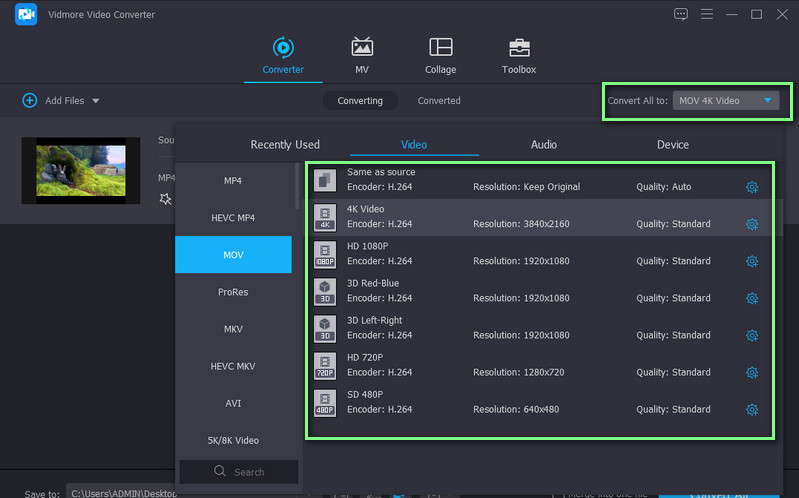Select the SD 480P preset name

(365, 395)
